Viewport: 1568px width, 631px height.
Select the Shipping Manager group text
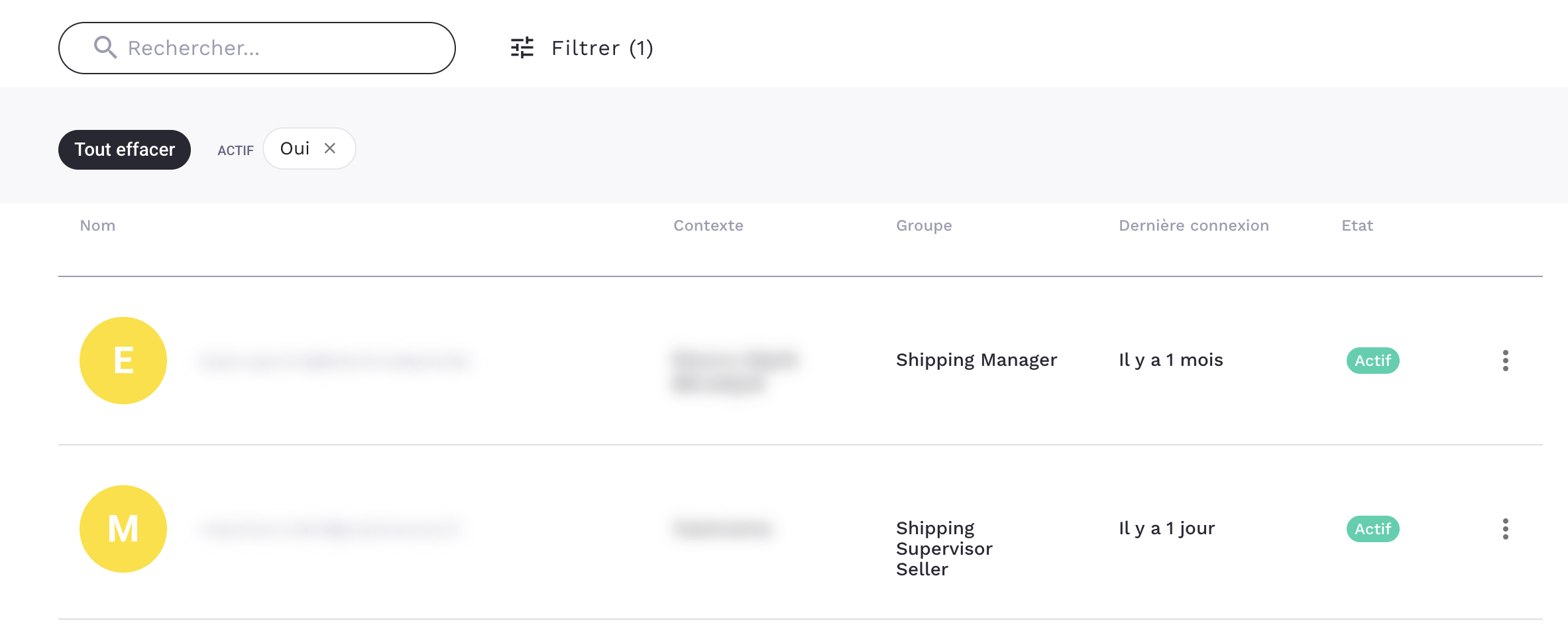tap(976, 360)
